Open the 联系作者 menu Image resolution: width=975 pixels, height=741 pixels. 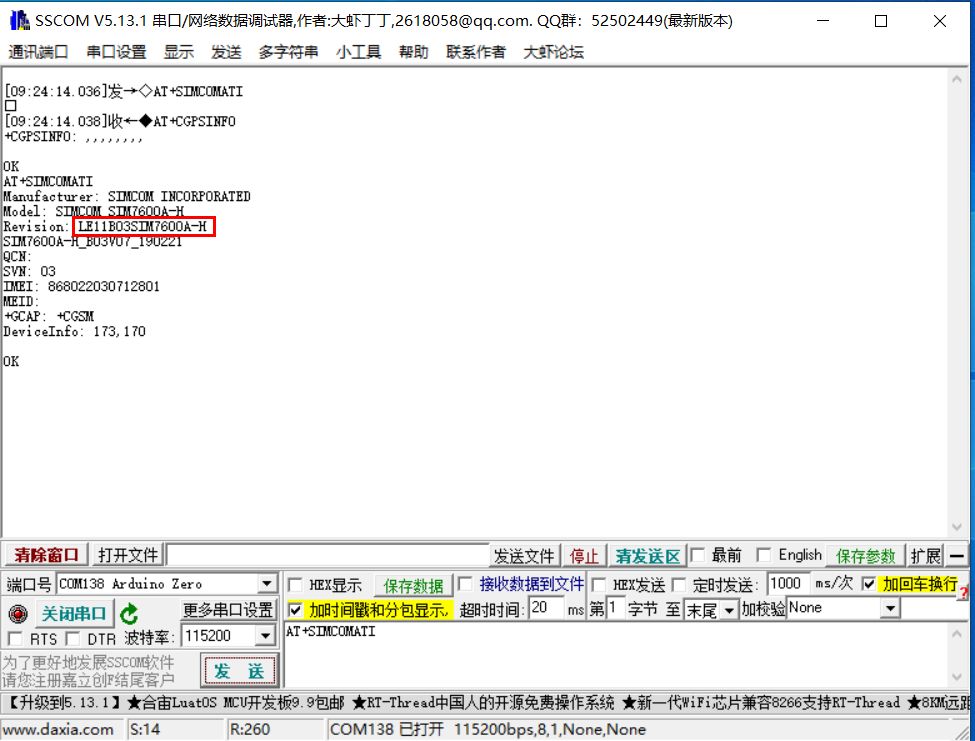[x=476, y=52]
